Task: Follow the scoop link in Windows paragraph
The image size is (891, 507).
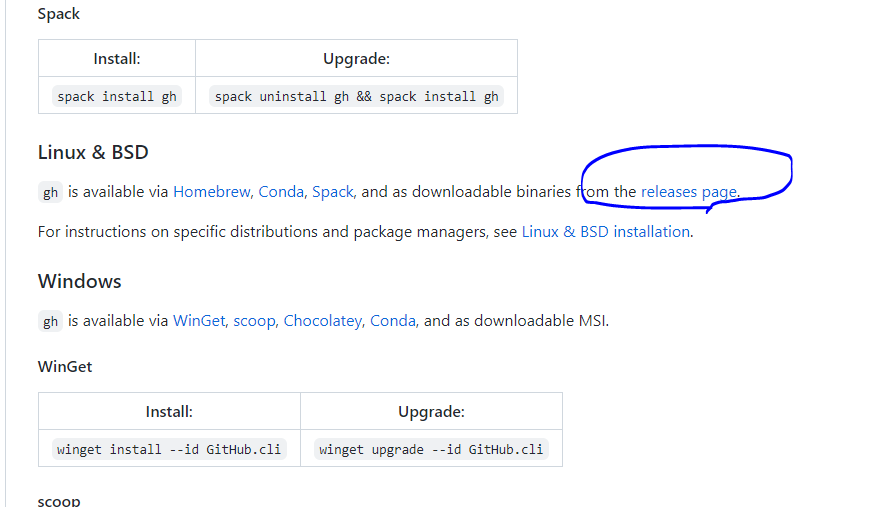Action: click(x=254, y=321)
